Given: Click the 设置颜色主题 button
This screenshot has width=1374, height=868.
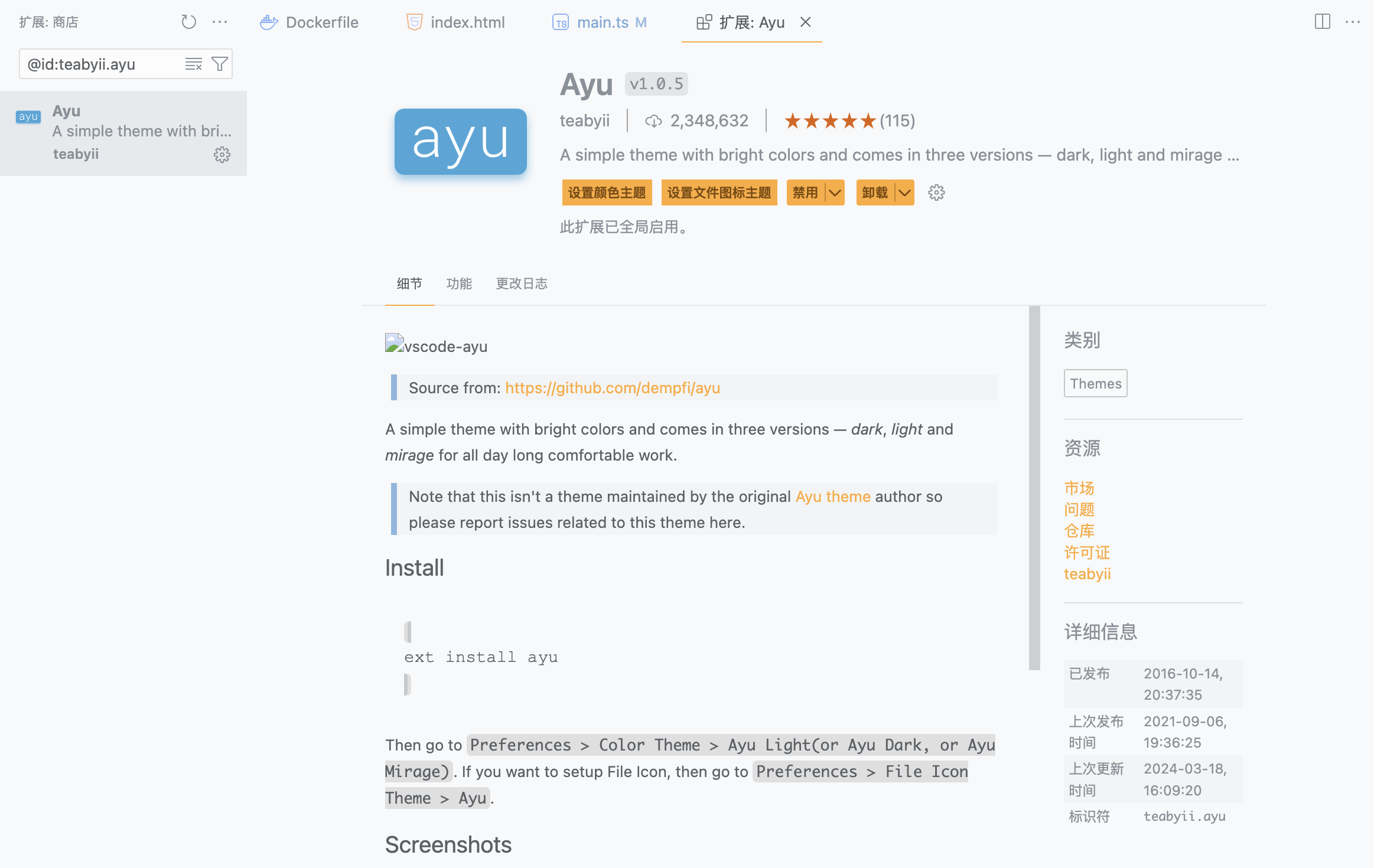Looking at the screenshot, I should 607,193.
